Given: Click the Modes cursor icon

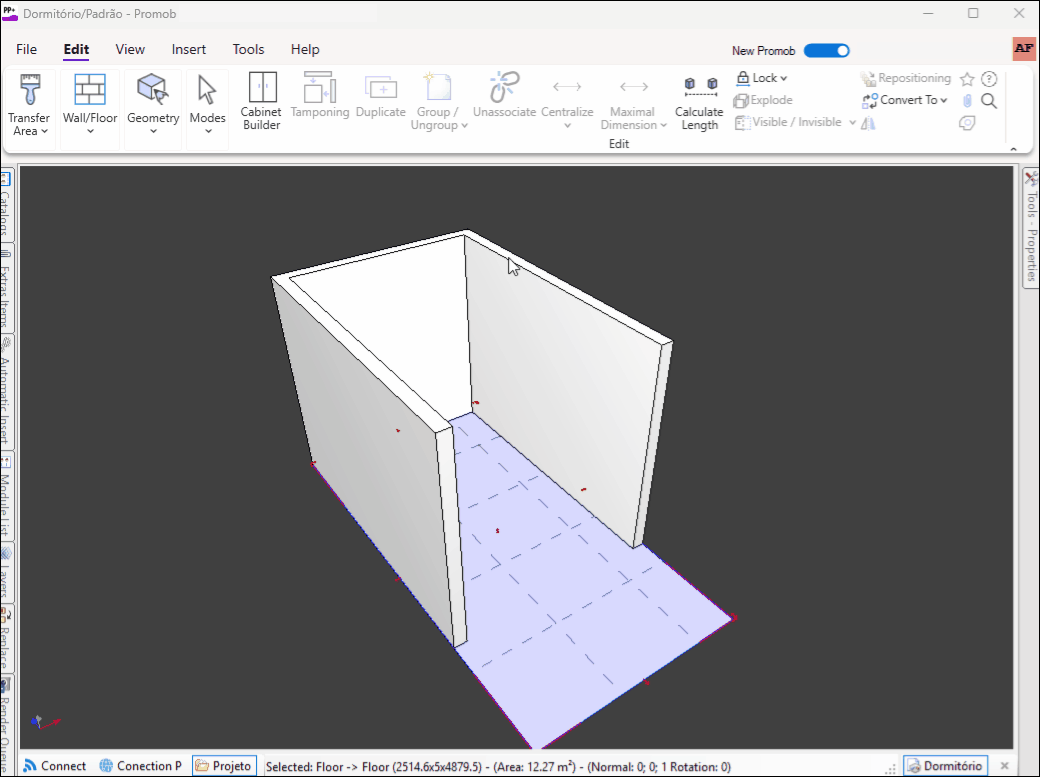Looking at the screenshot, I should point(207,90).
